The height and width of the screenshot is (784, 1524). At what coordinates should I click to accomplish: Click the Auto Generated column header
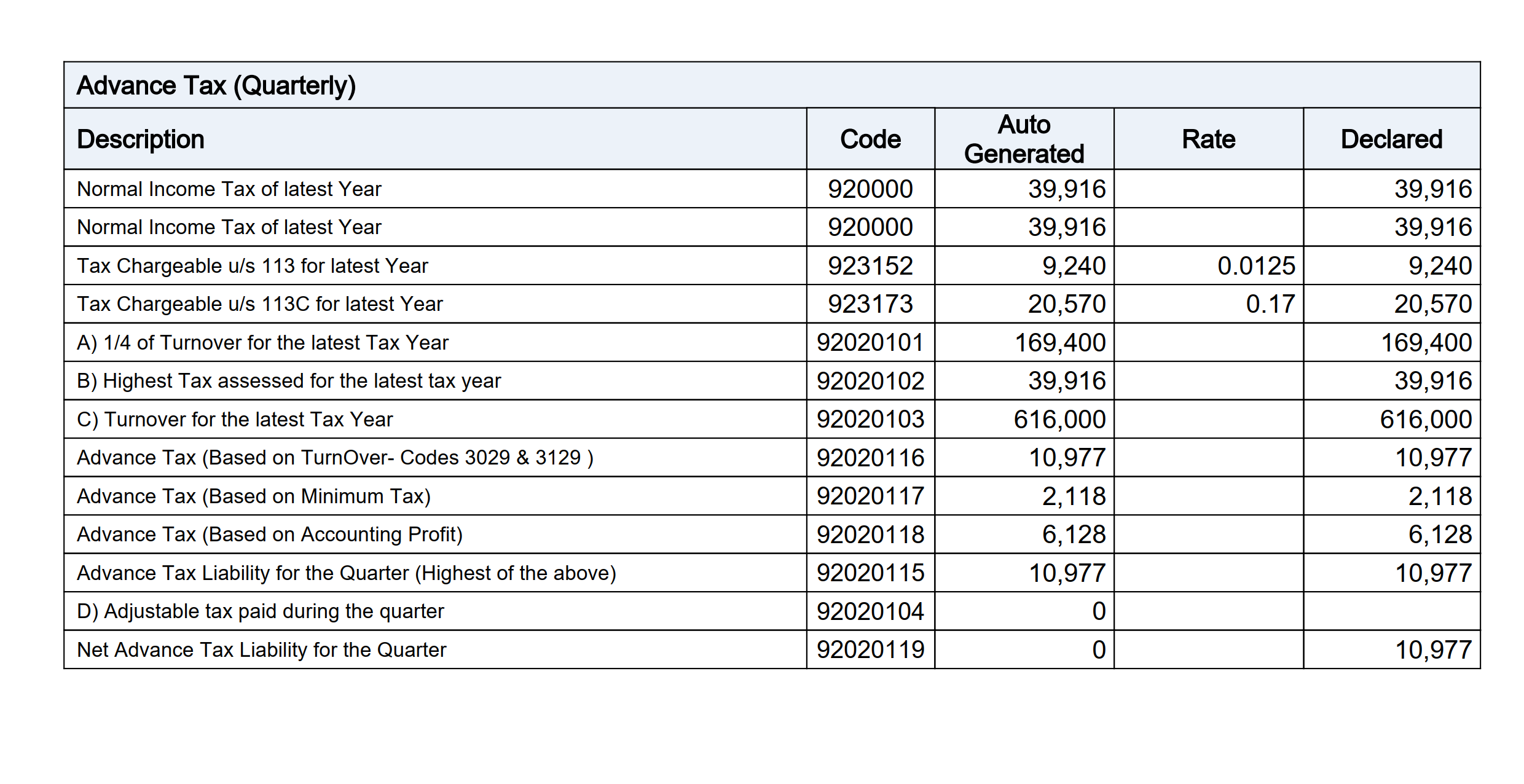click(x=1024, y=139)
